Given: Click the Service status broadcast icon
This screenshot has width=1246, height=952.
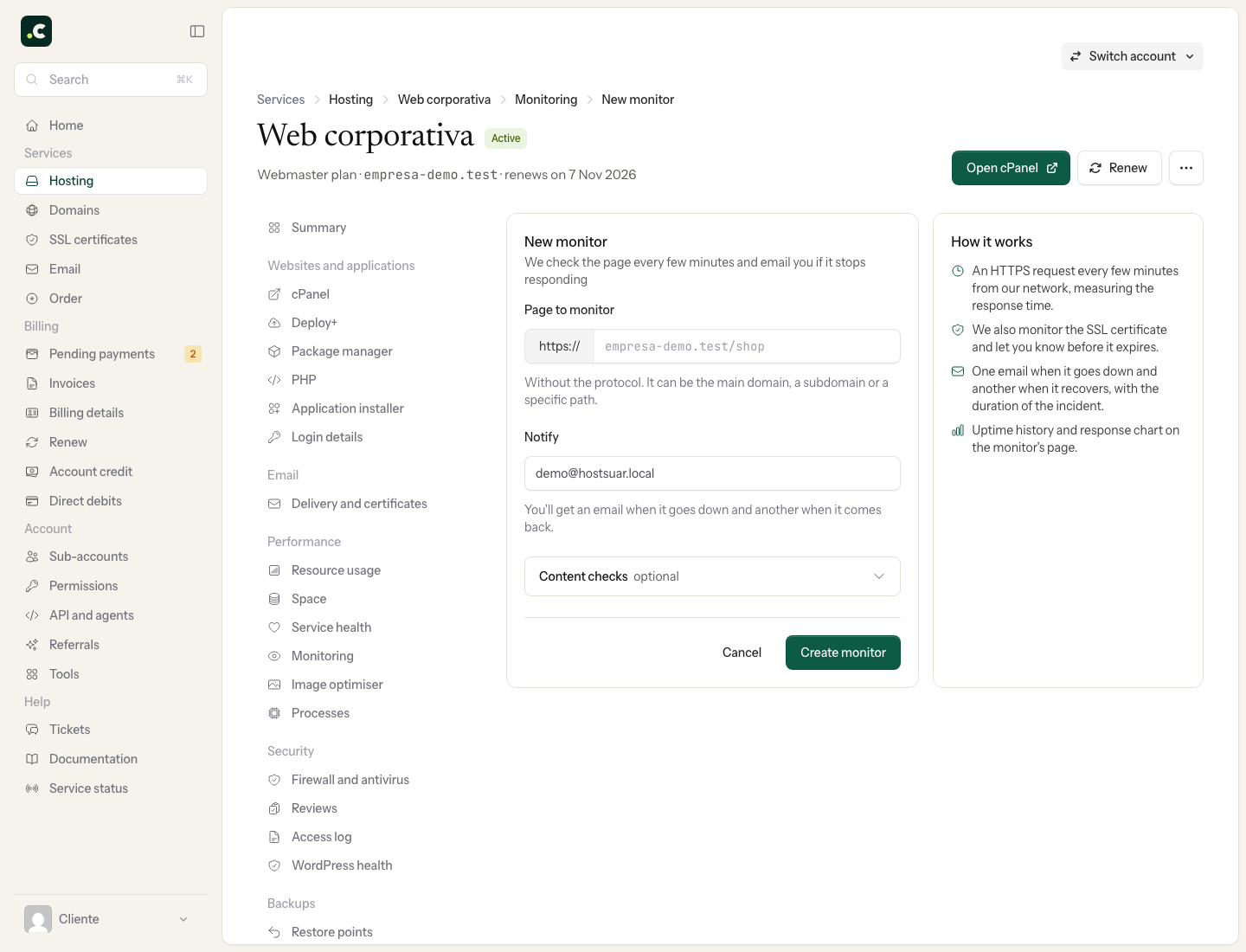Looking at the screenshot, I should pos(32,788).
